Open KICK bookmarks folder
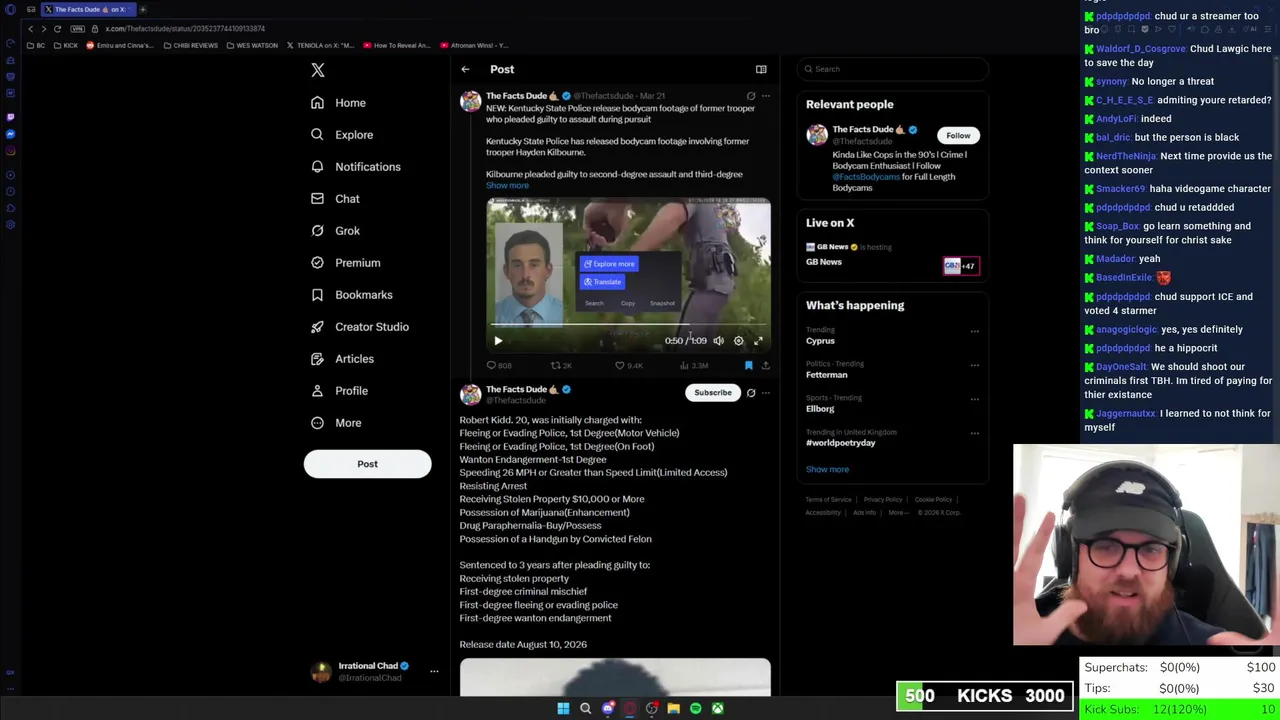 point(66,45)
